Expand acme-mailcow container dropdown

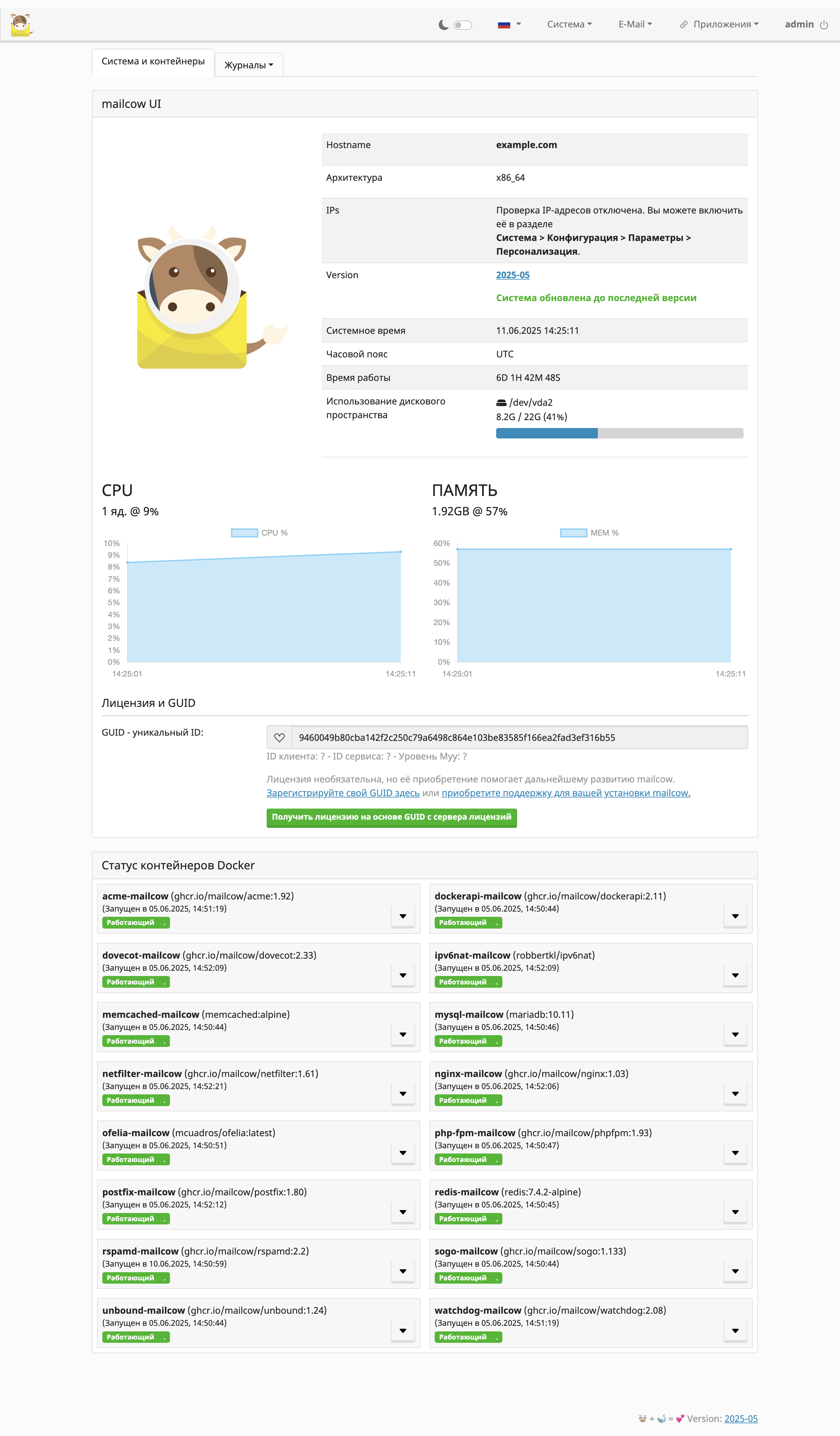(403, 916)
